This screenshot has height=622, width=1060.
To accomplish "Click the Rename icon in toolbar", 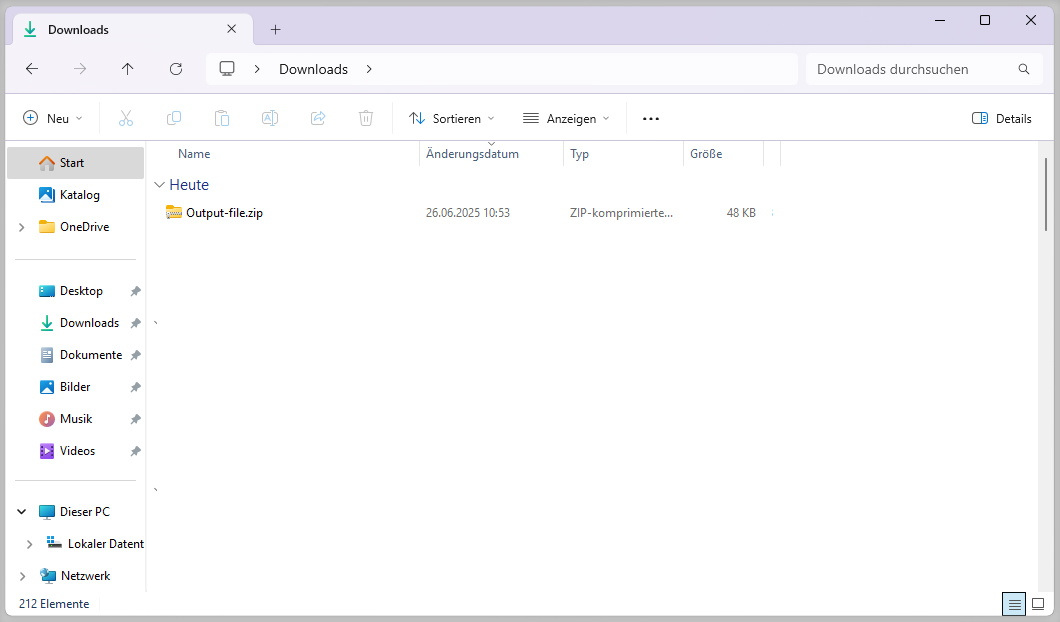I will (x=270, y=118).
